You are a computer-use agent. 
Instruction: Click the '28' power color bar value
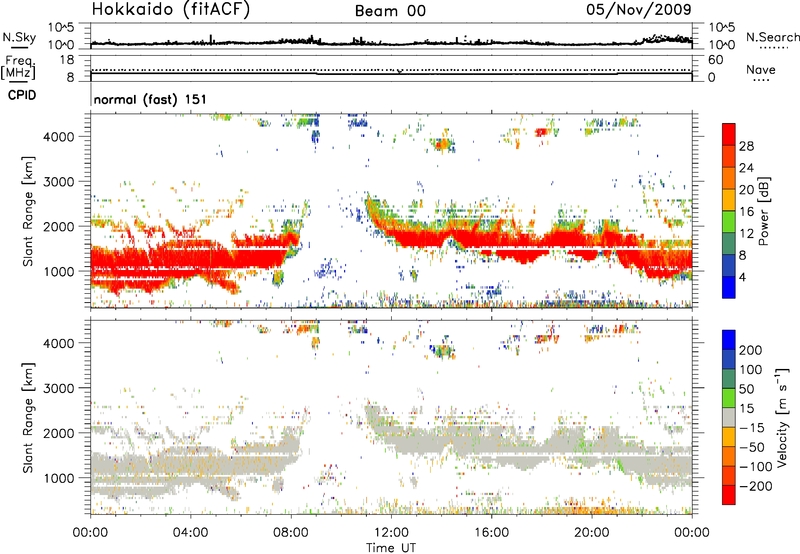[x=746, y=146]
